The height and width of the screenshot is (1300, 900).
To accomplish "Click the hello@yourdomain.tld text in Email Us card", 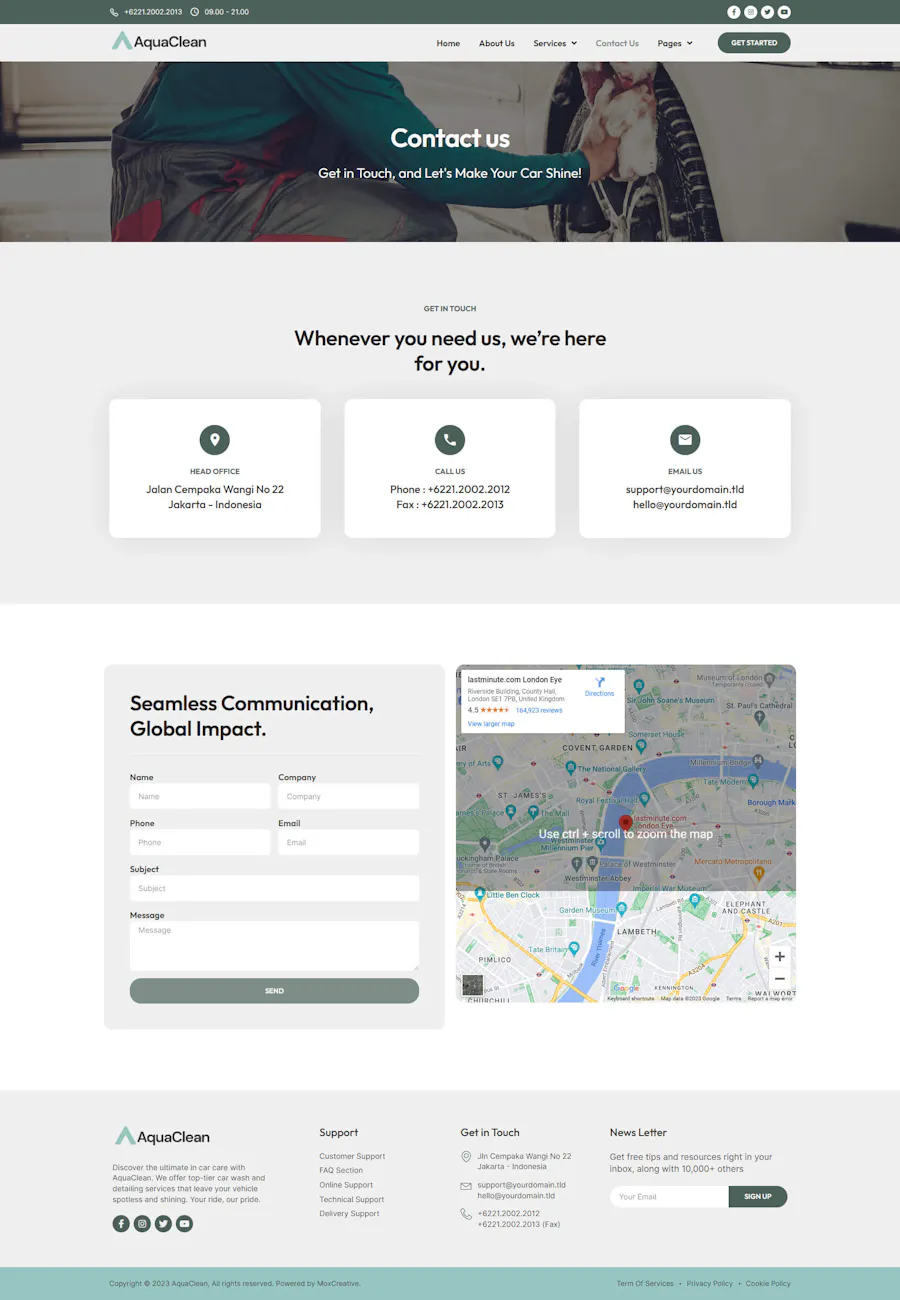I will (685, 505).
